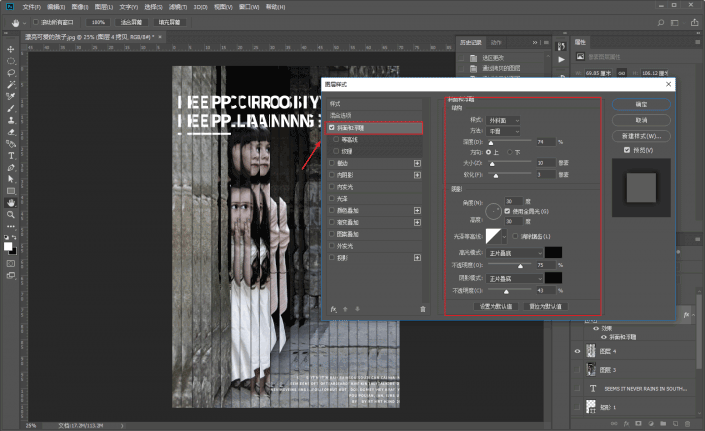705x431 pixels.
Task: Open the 方法 technique dropdown
Action: (x=503, y=131)
